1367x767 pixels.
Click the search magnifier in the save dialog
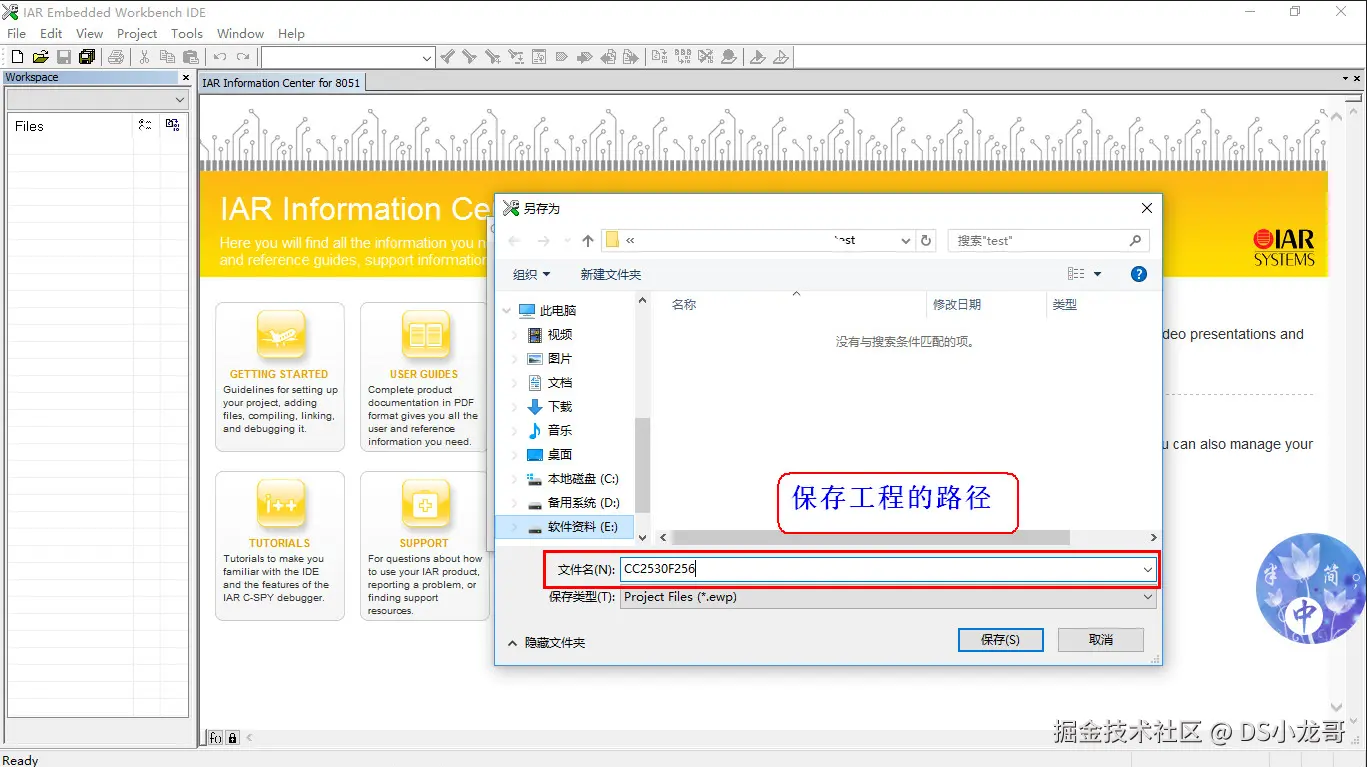[x=1135, y=241]
